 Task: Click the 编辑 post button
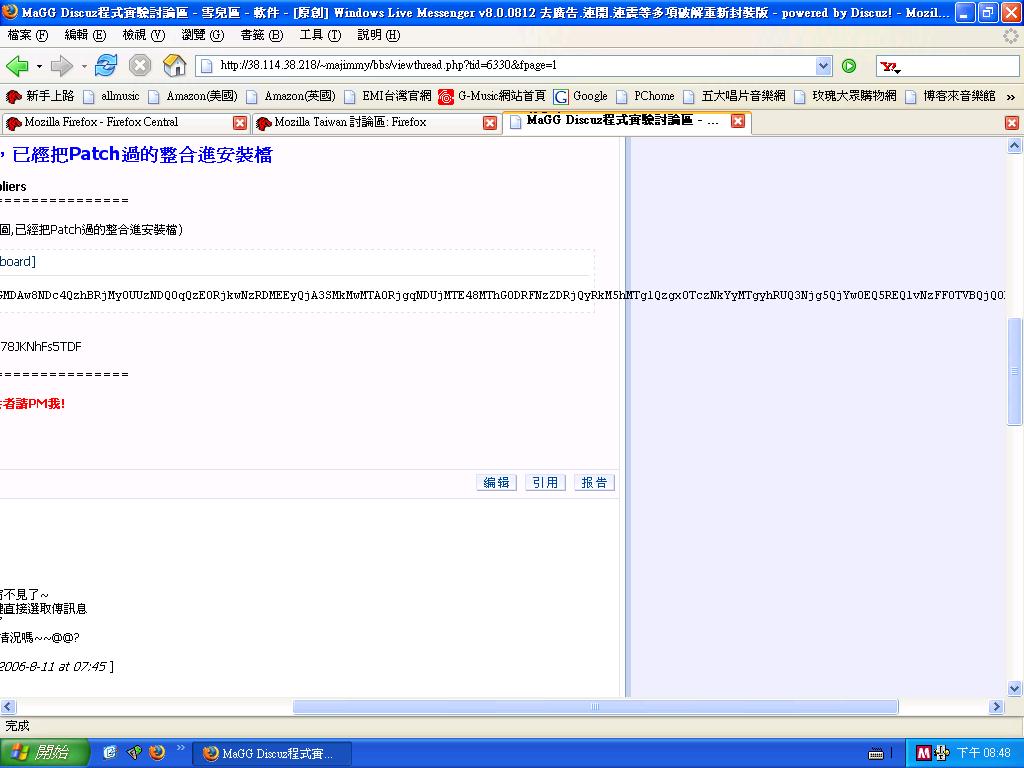(496, 483)
